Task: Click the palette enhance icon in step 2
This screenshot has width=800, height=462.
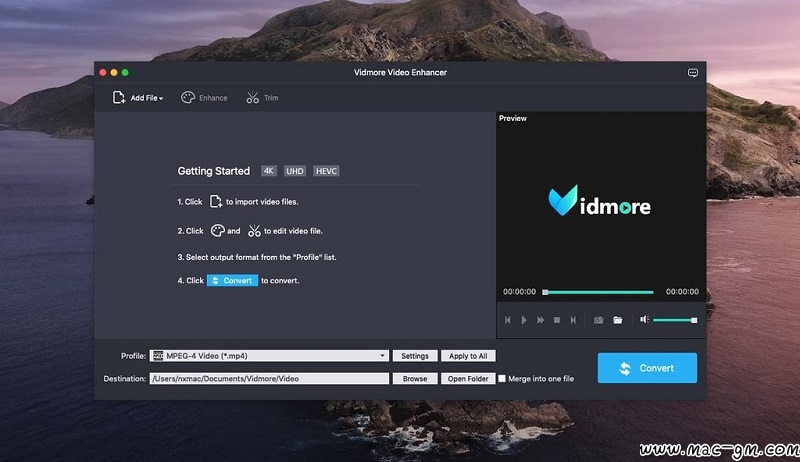Action: pos(218,230)
